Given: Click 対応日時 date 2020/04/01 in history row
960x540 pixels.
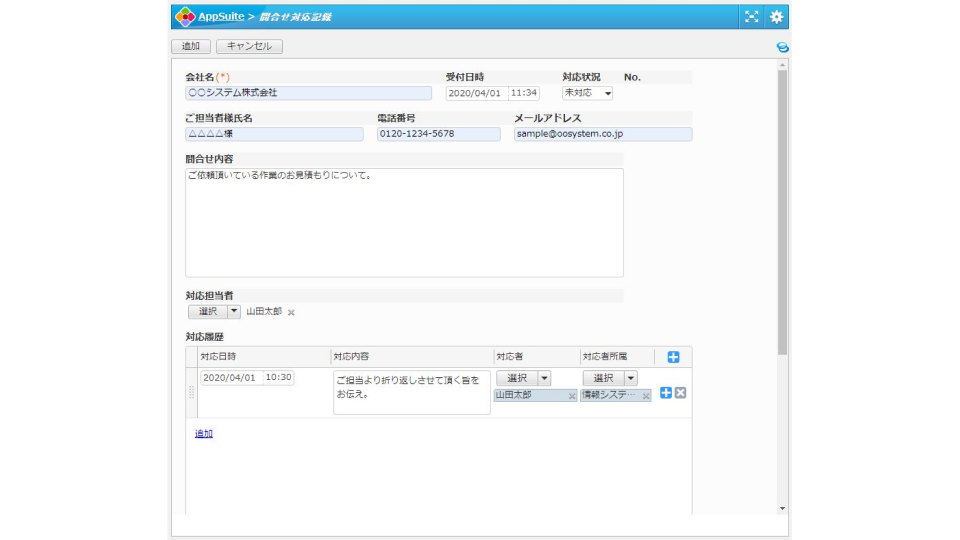Looking at the screenshot, I should [231, 378].
